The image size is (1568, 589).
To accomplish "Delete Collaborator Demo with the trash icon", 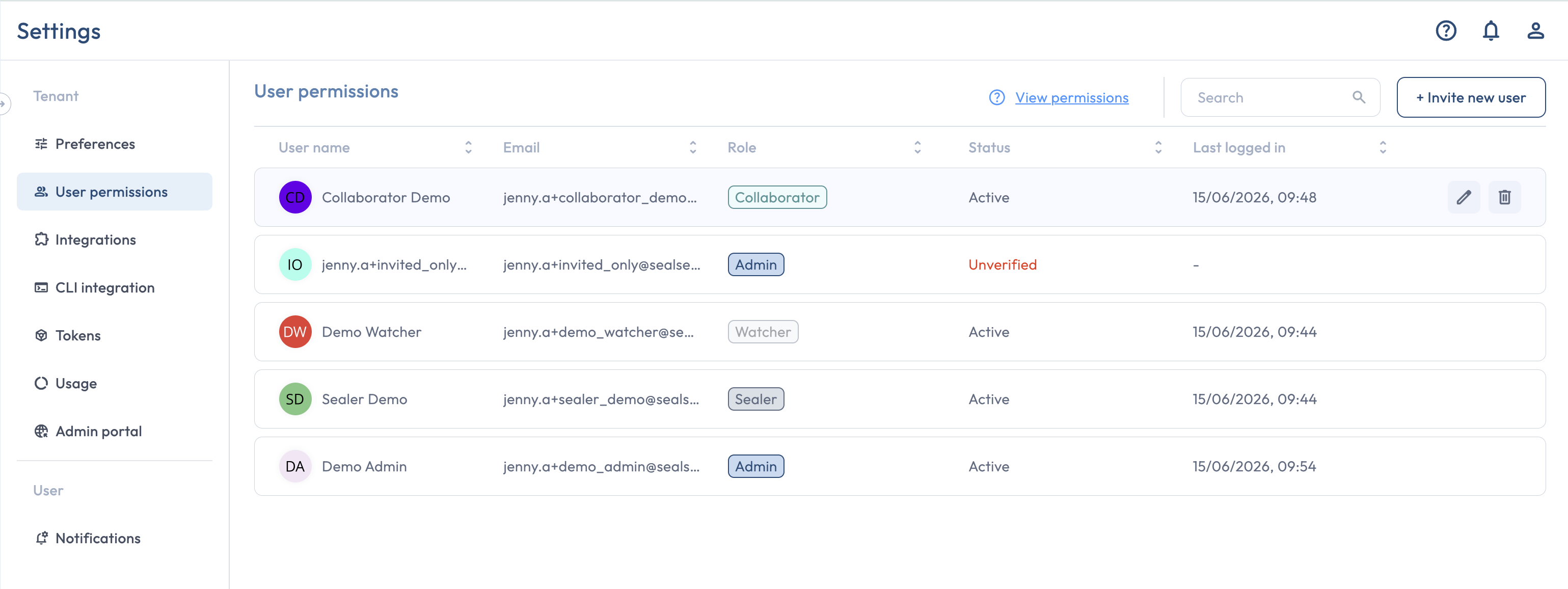I will click(1504, 197).
